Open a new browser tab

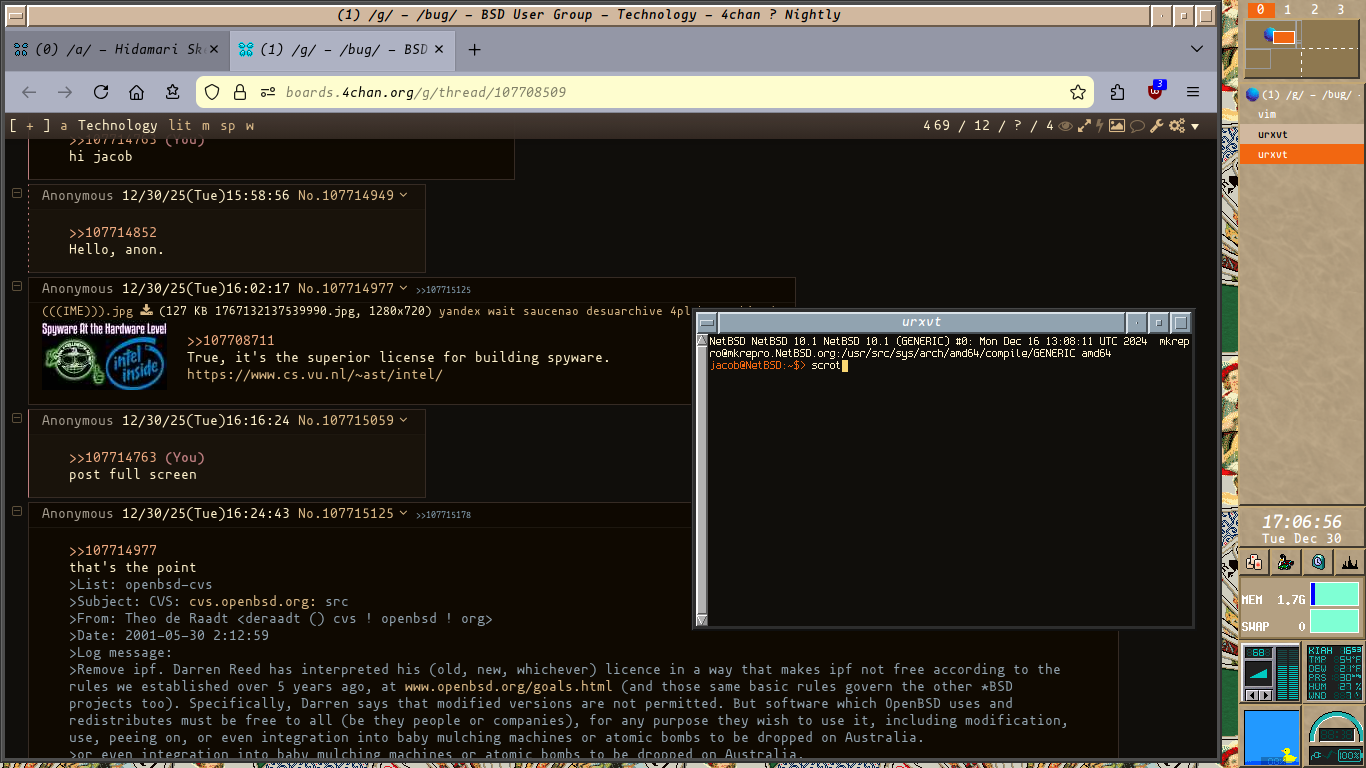(475, 50)
